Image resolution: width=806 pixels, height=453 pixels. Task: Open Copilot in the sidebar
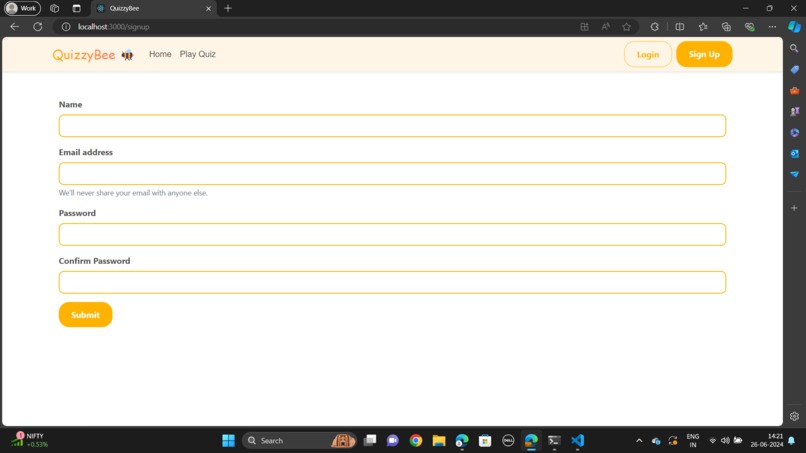click(x=794, y=26)
